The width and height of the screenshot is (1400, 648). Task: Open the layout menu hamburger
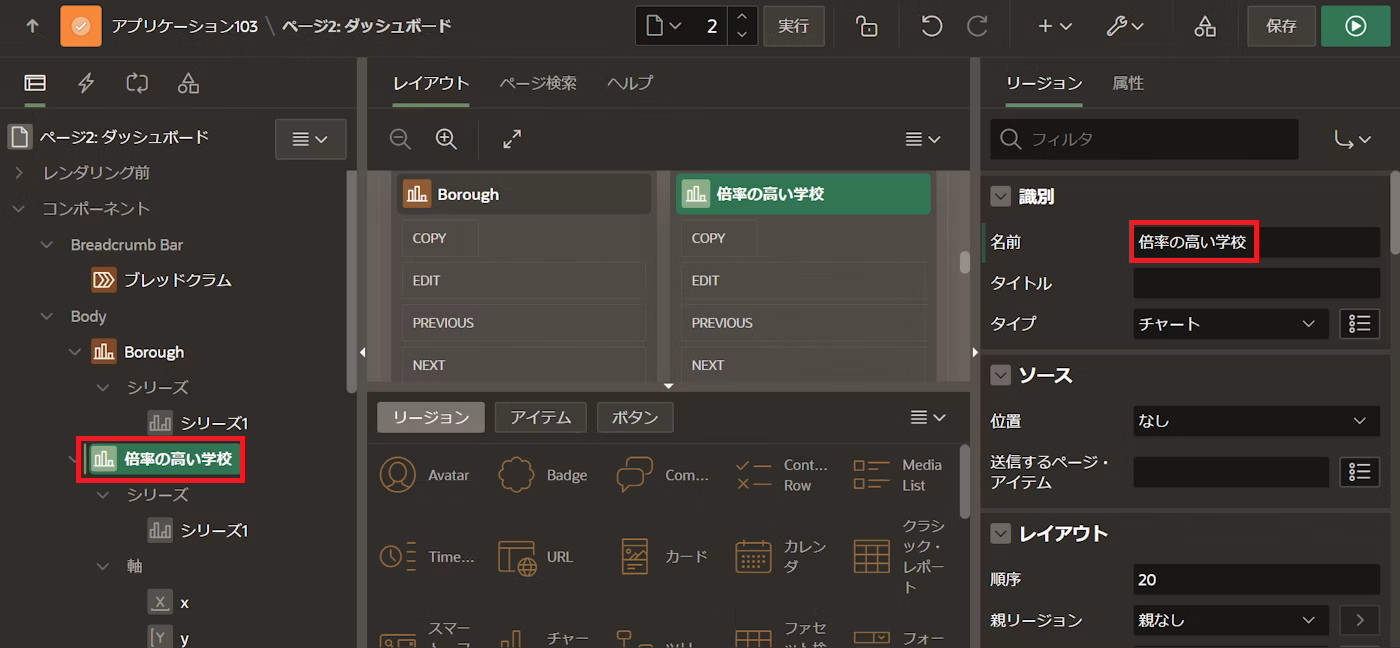click(923, 140)
